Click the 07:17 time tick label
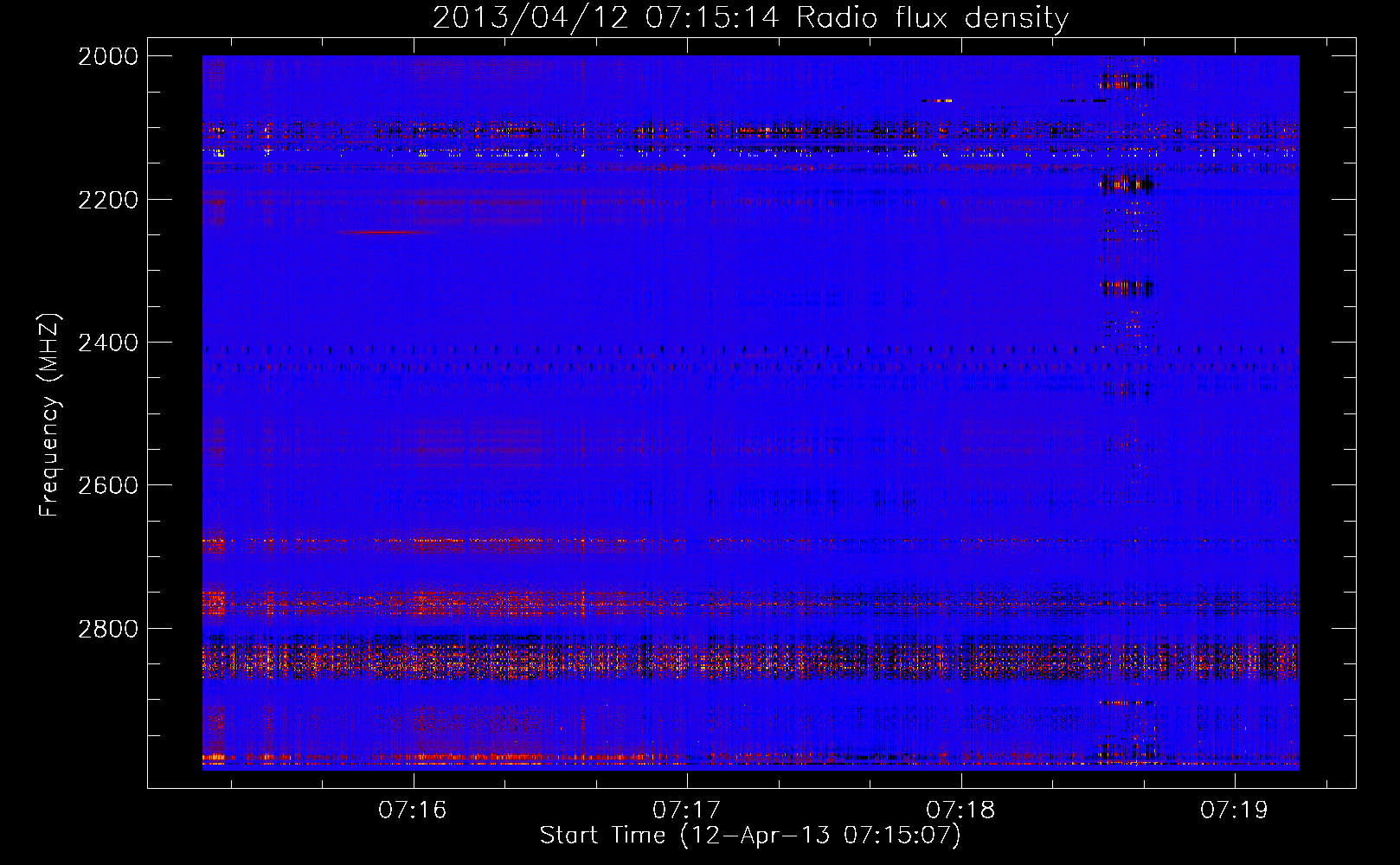1400x865 pixels. click(x=687, y=810)
